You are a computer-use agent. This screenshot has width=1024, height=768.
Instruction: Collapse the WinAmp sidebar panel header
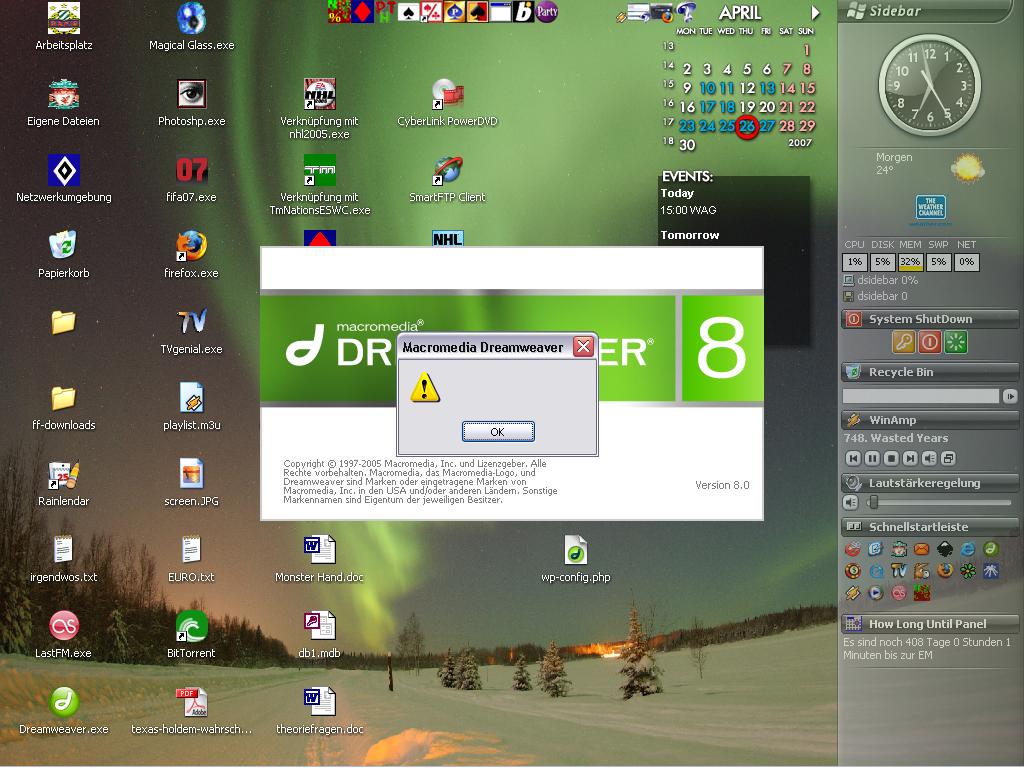(x=930, y=420)
